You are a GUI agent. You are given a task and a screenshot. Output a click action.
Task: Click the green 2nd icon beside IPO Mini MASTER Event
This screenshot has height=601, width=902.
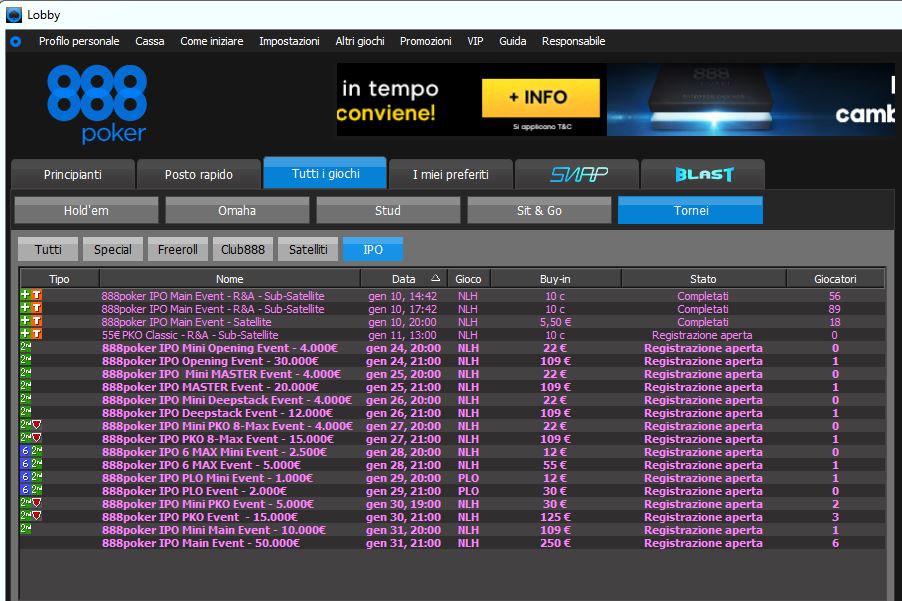[25, 373]
